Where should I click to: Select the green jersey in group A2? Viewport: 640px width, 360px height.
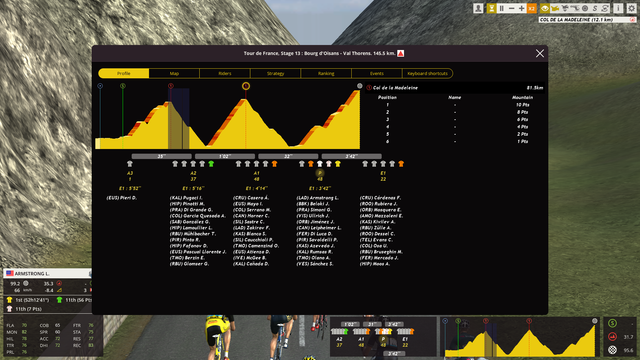pyautogui.click(x=211, y=164)
